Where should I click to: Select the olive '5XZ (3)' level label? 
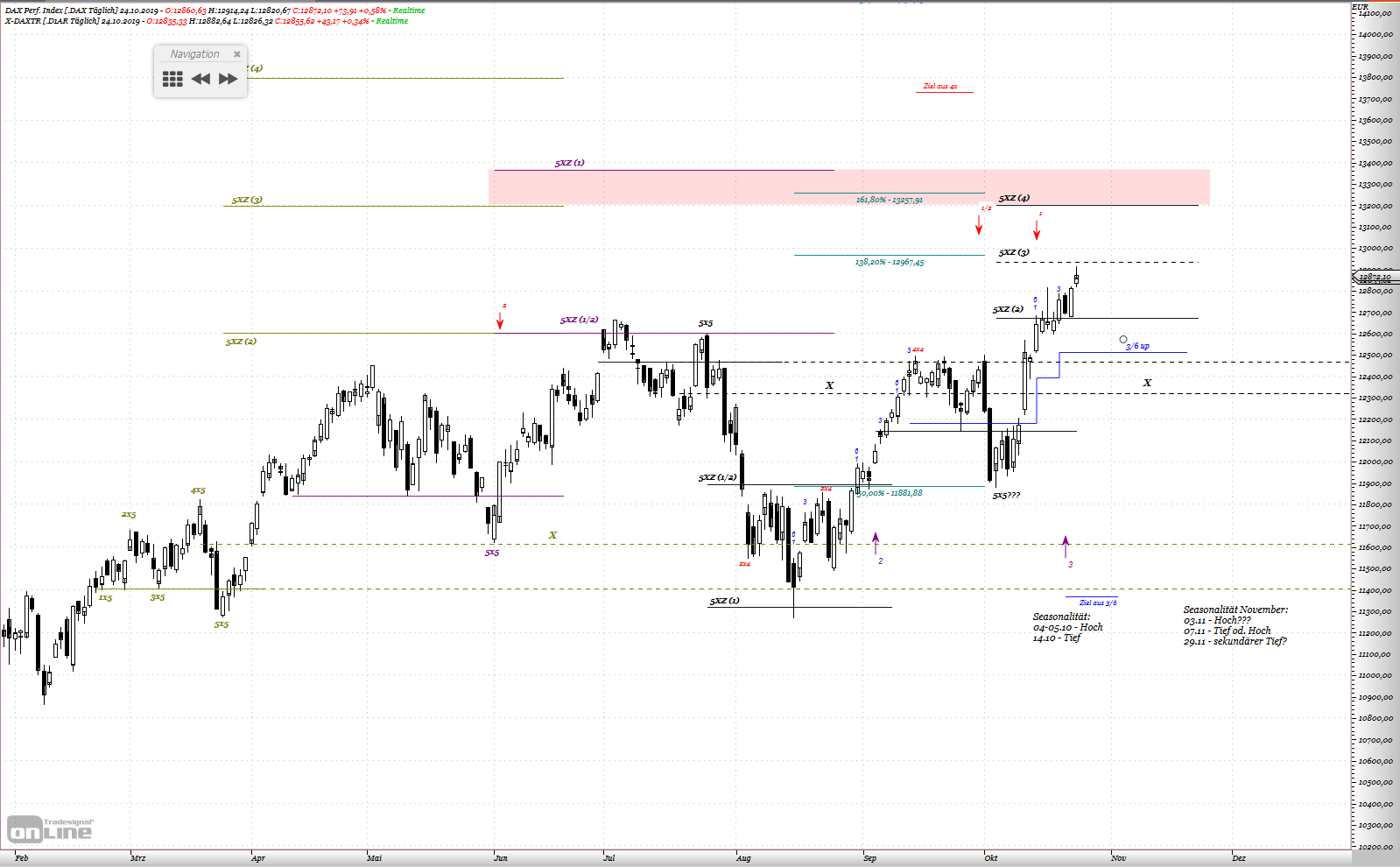pyautogui.click(x=247, y=200)
